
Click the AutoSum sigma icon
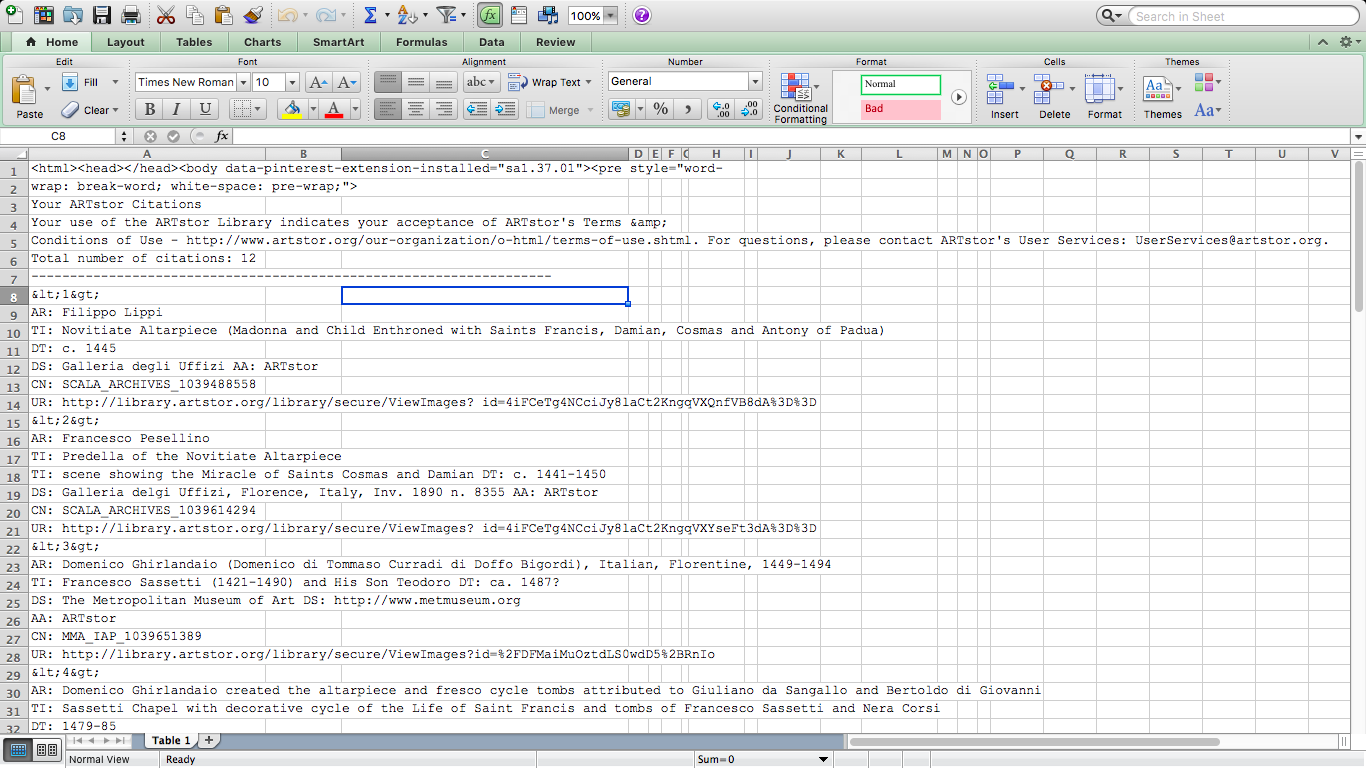point(370,15)
